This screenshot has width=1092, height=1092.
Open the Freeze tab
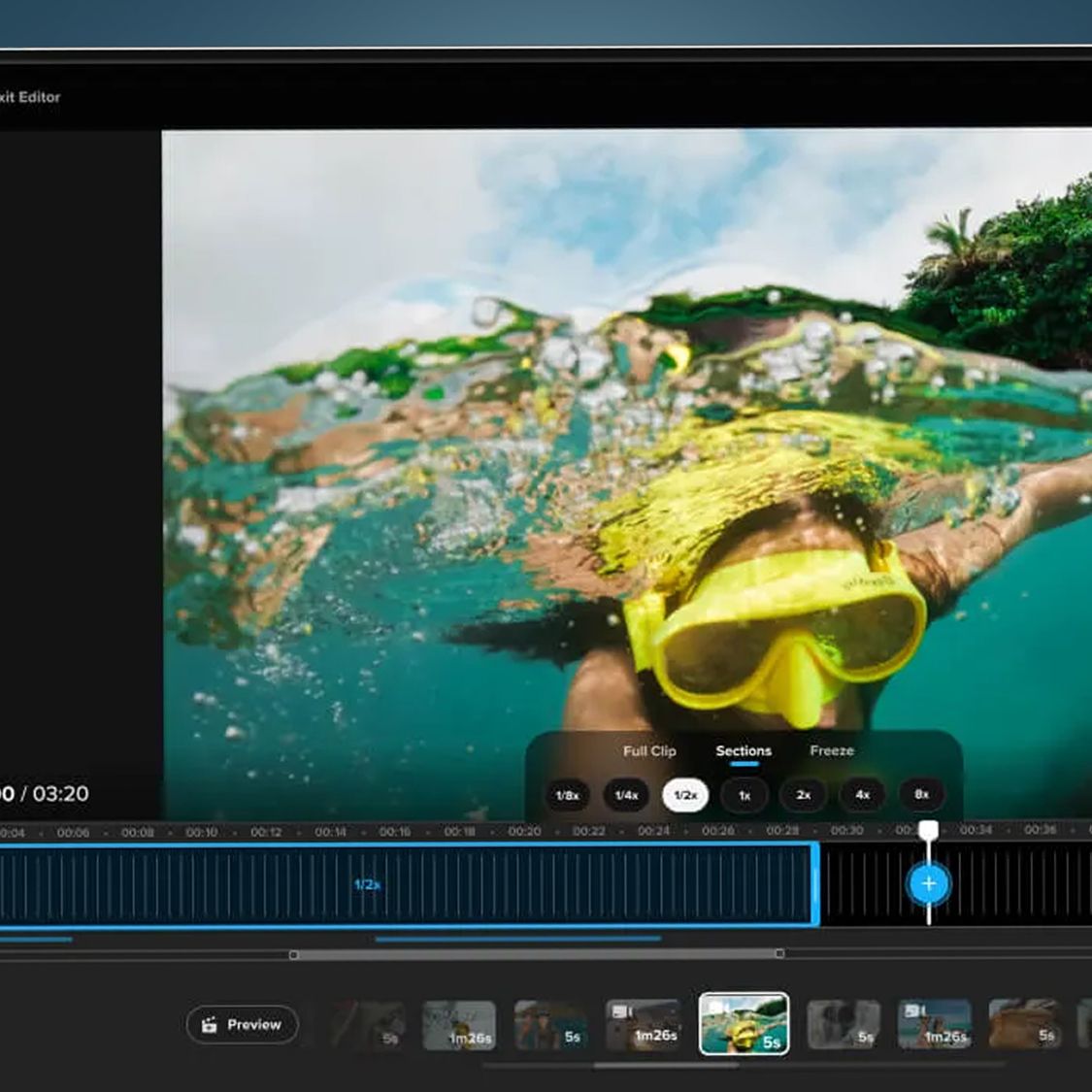click(832, 751)
